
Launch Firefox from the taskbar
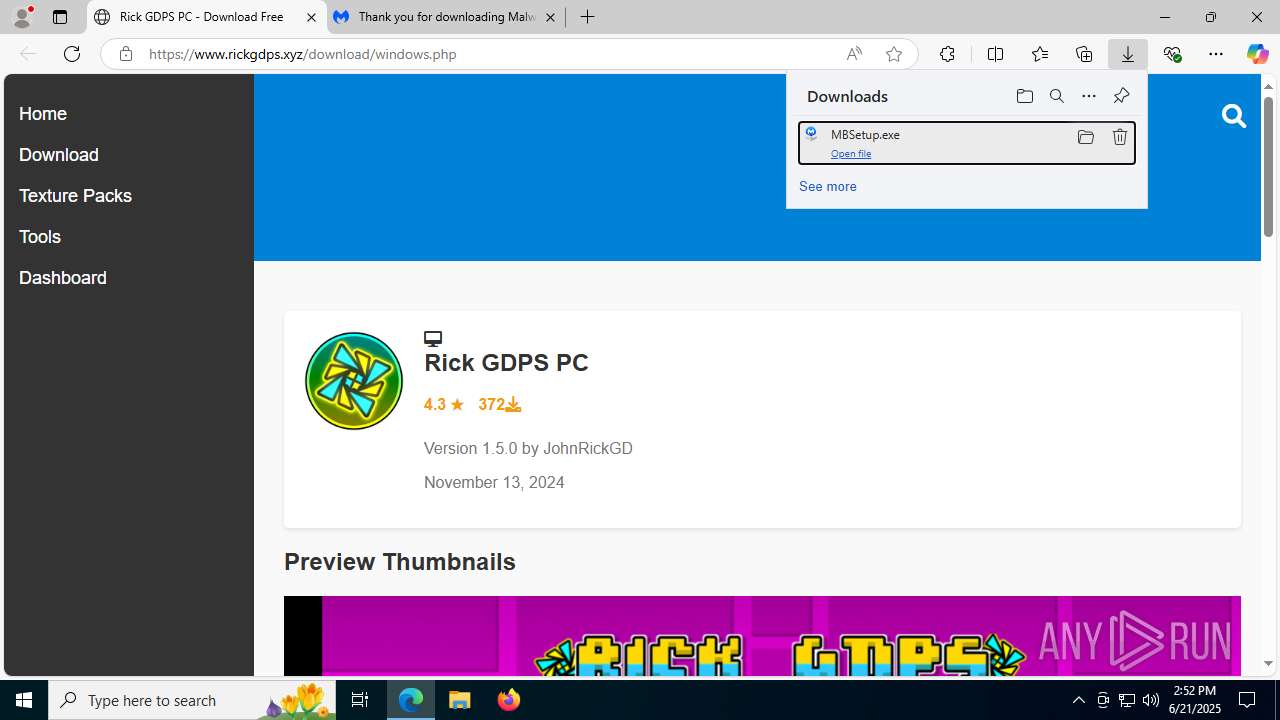(x=508, y=700)
